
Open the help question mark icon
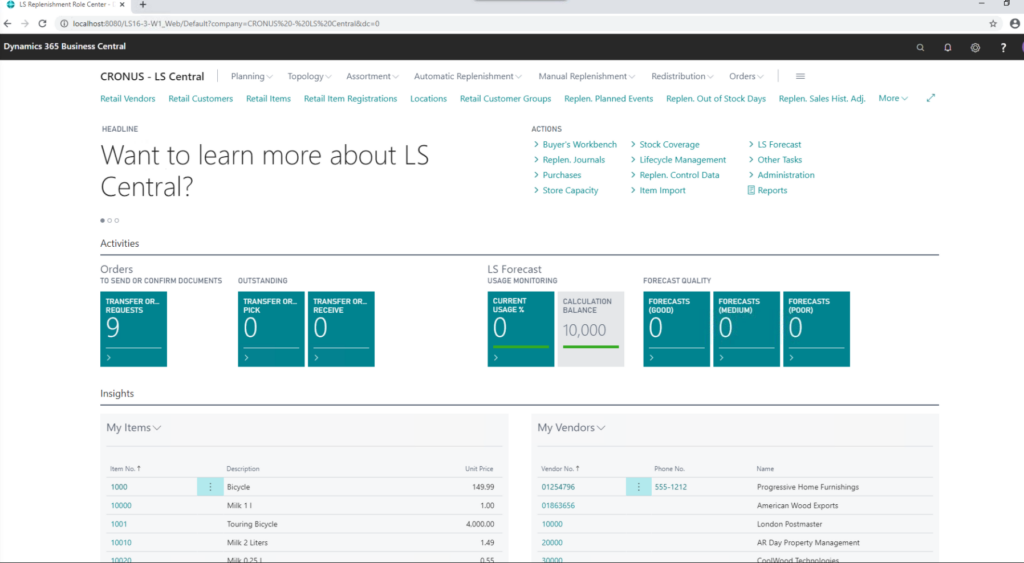1003,47
